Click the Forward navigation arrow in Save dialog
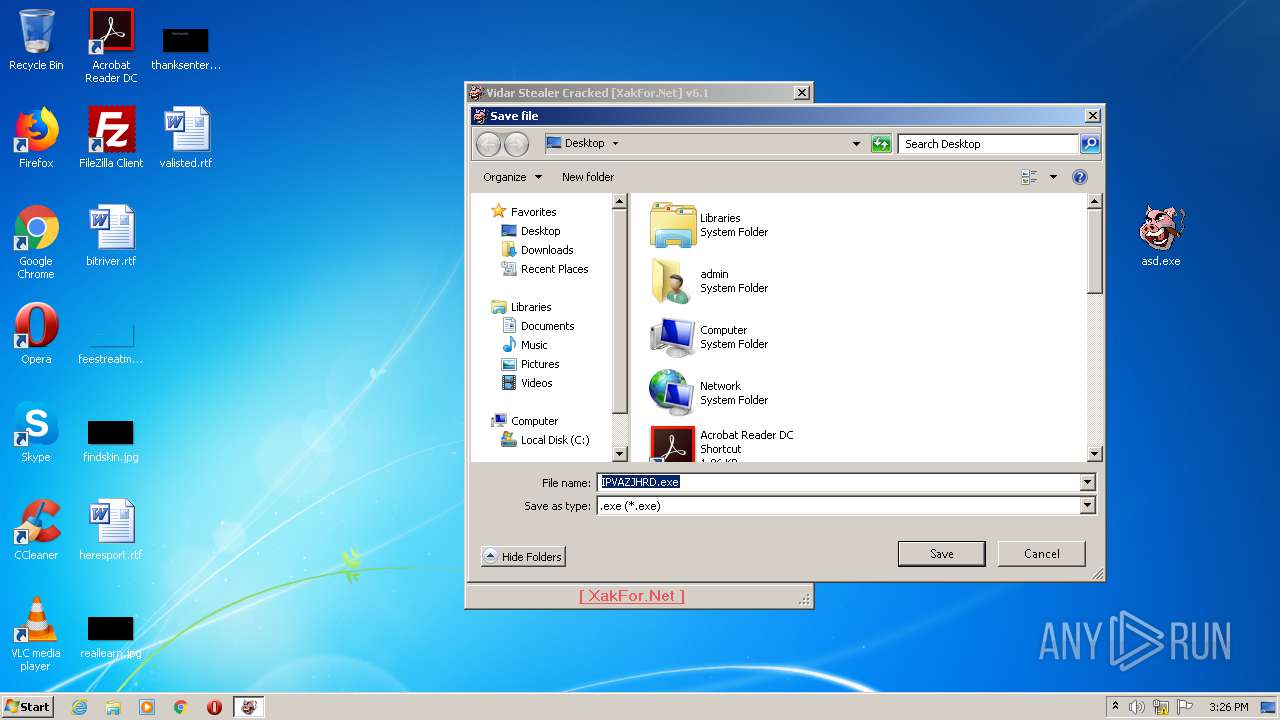1280x720 pixels. [x=516, y=144]
